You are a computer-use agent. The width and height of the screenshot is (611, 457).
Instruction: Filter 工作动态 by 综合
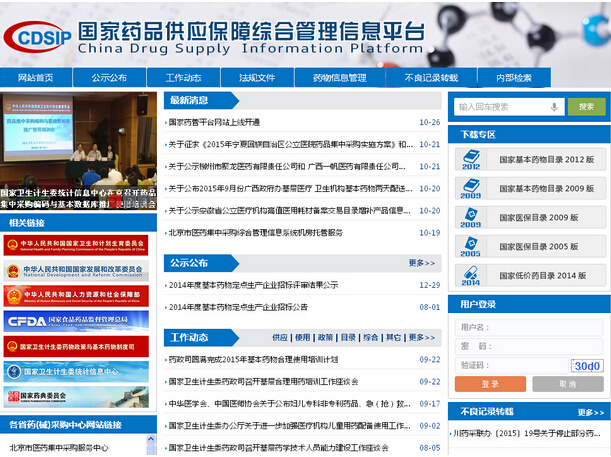click(x=371, y=337)
